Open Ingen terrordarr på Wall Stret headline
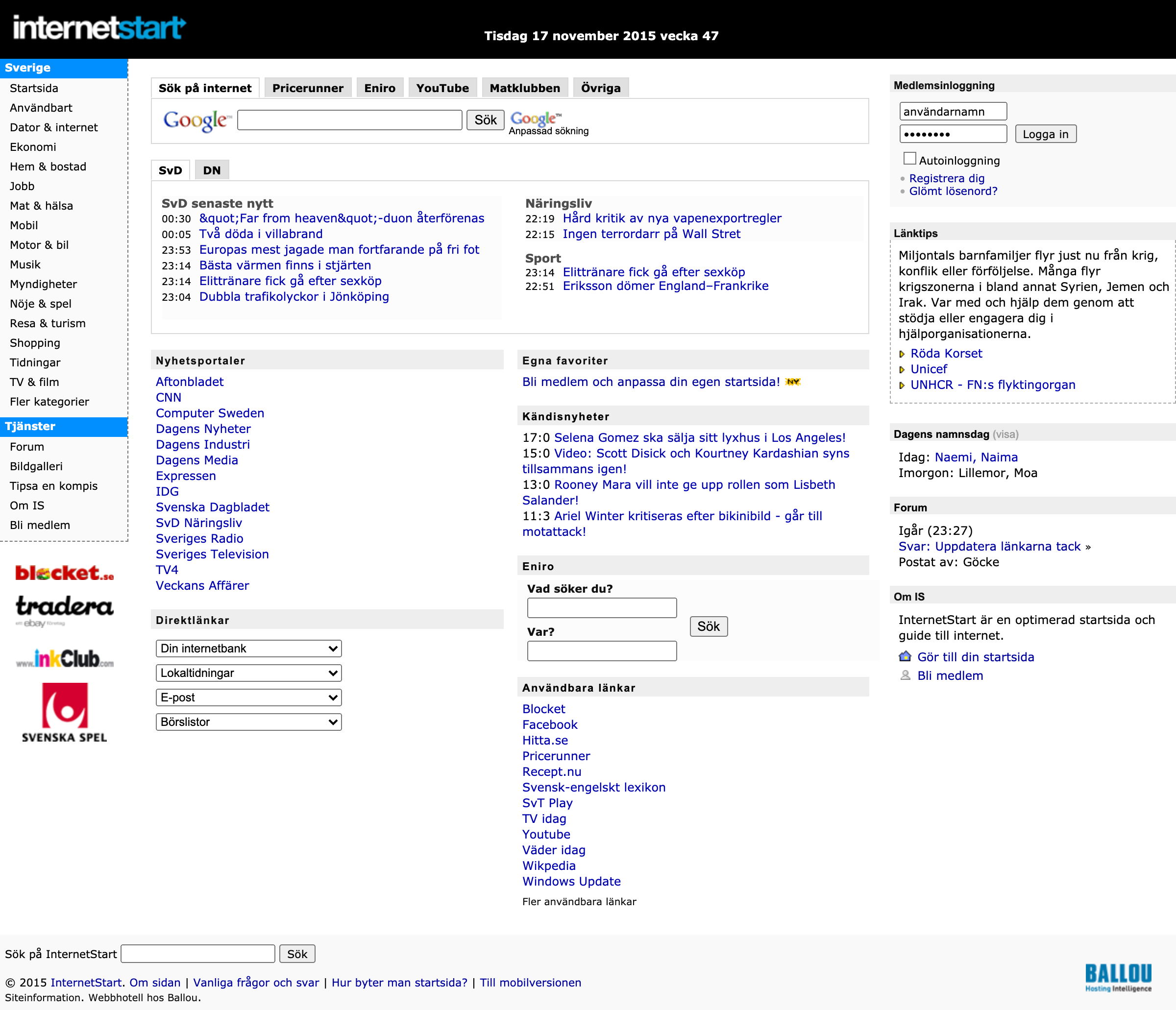This screenshot has height=1010, width=1176. point(652,234)
